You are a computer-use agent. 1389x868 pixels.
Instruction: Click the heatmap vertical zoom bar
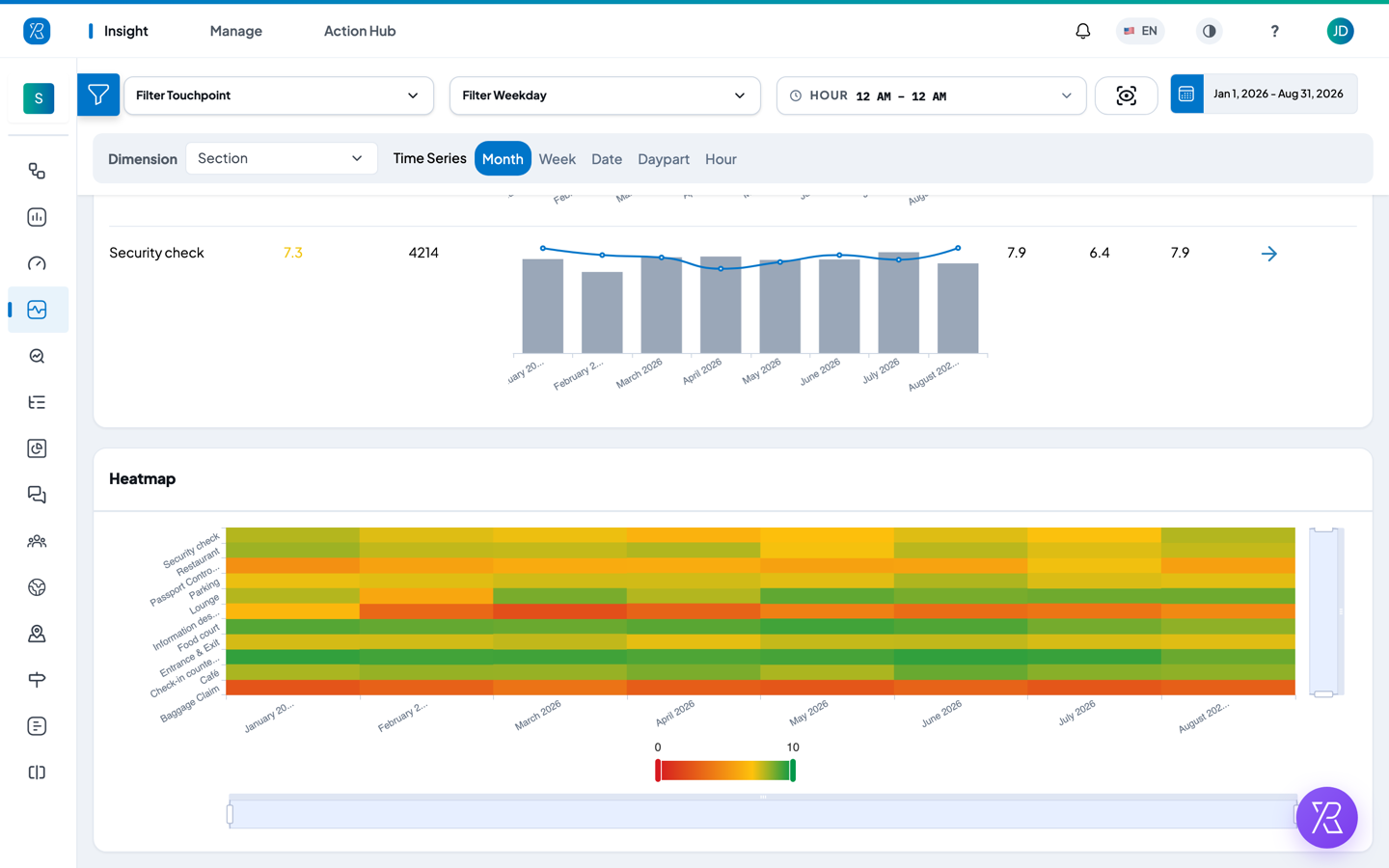(1323, 611)
